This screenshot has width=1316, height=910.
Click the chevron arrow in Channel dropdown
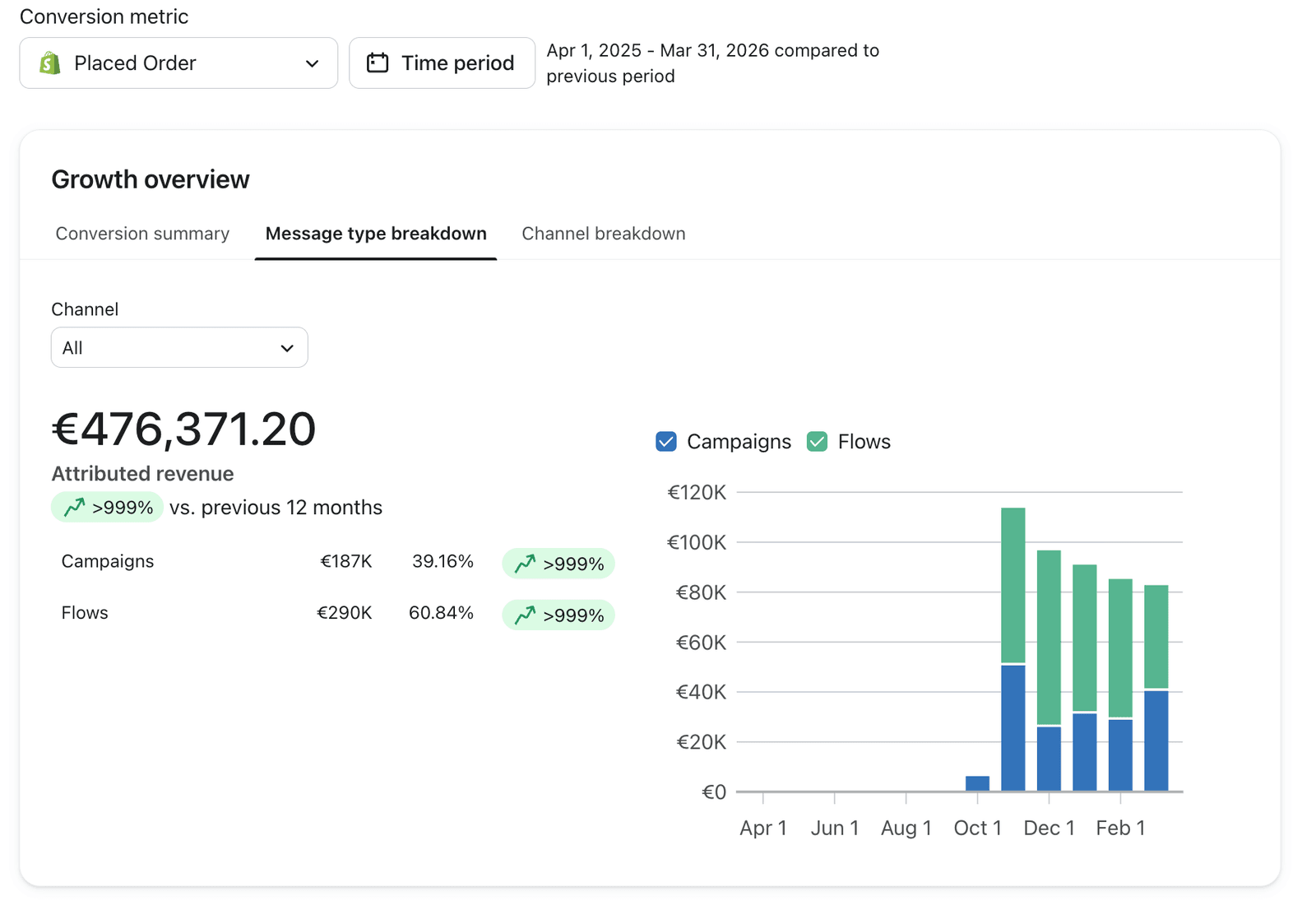[287, 348]
